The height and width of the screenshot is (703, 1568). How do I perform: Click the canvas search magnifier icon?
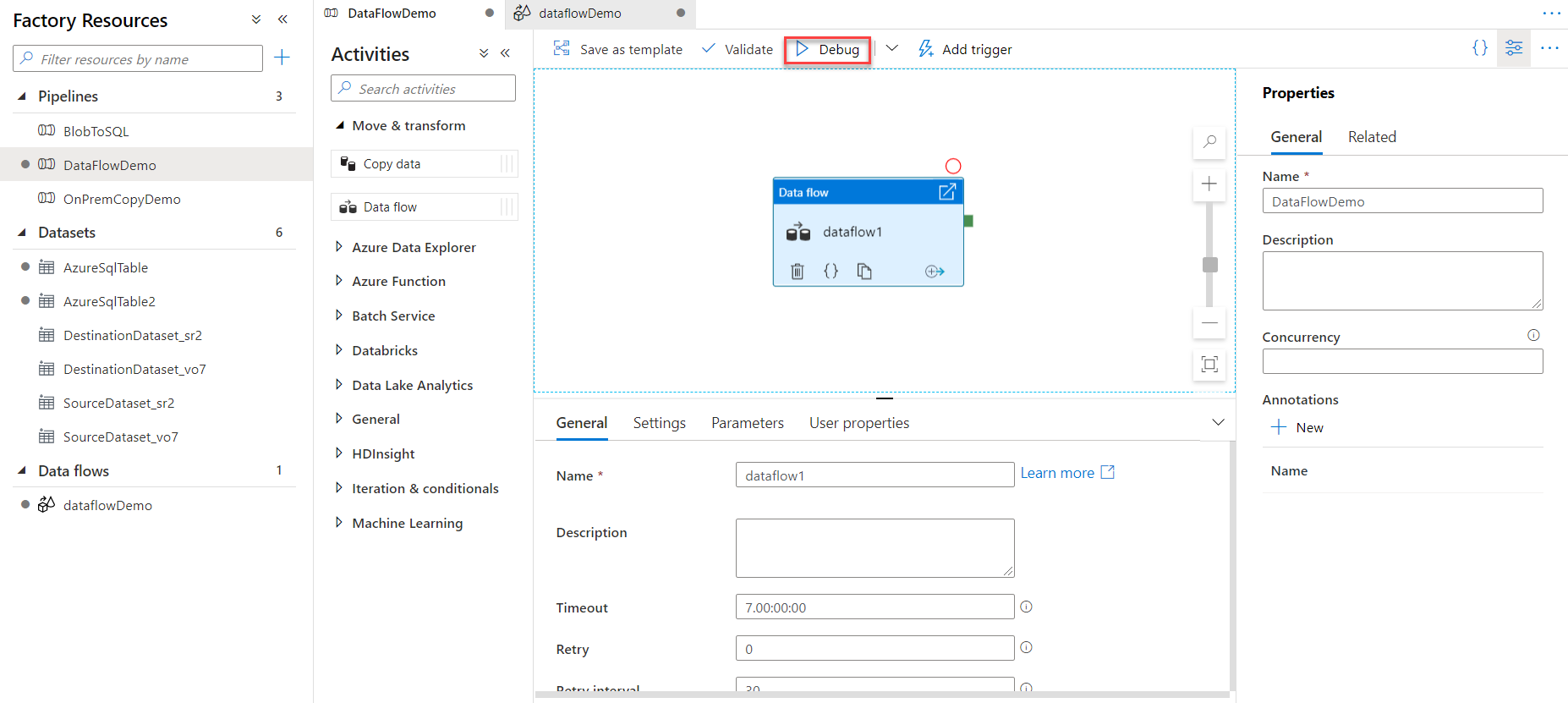pyautogui.click(x=1209, y=142)
